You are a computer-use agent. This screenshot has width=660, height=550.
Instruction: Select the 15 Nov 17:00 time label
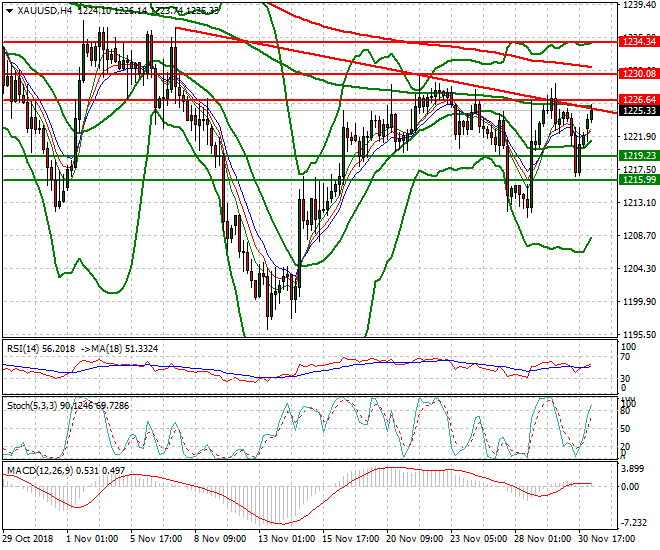[x=350, y=539]
